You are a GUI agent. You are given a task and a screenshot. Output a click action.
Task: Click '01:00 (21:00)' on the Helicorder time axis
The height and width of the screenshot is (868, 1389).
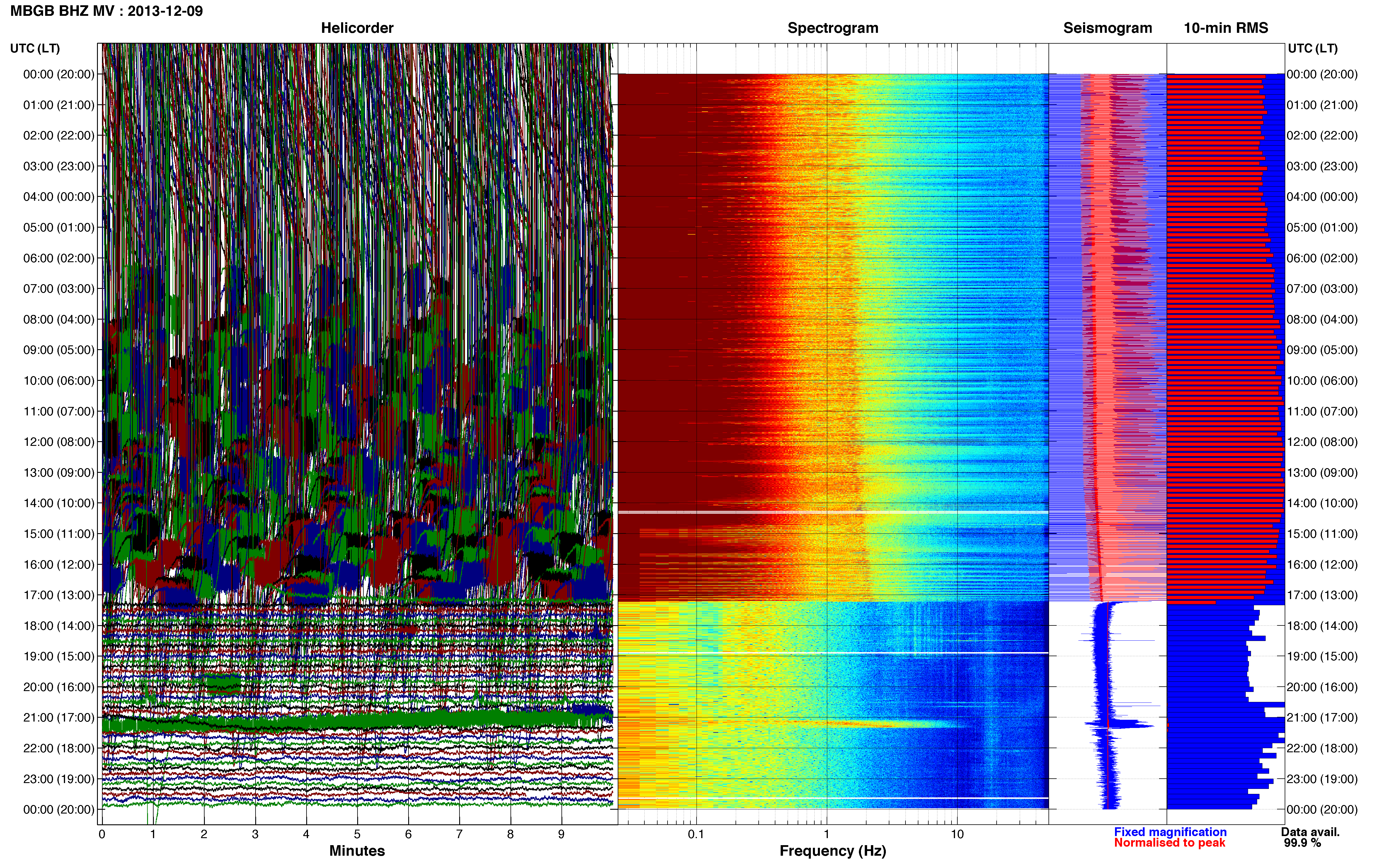pyautogui.click(x=59, y=105)
